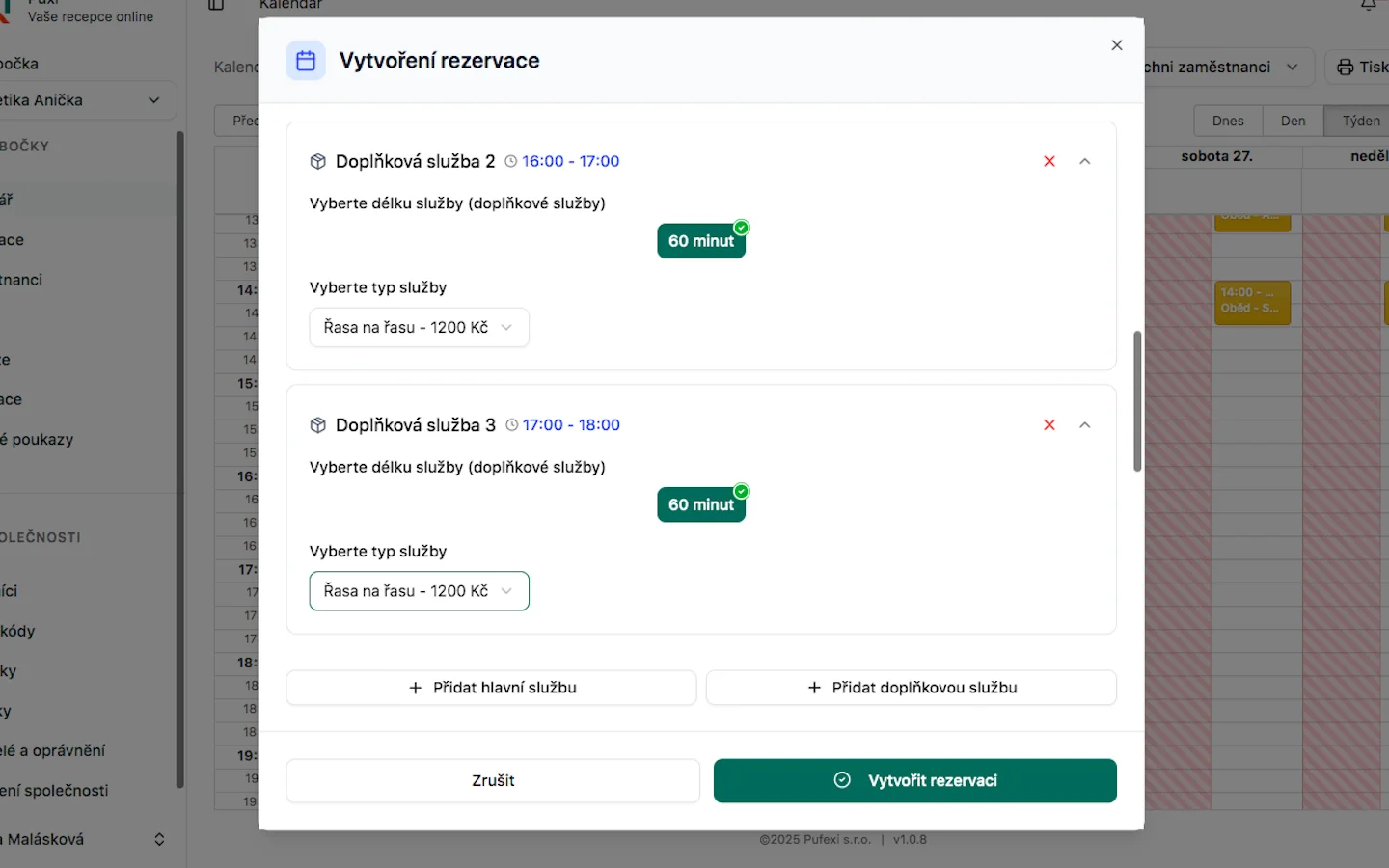Screen dimensions: 1389x868
Task: Cancel the reservation with Zrušit
Action: tap(493, 780)
